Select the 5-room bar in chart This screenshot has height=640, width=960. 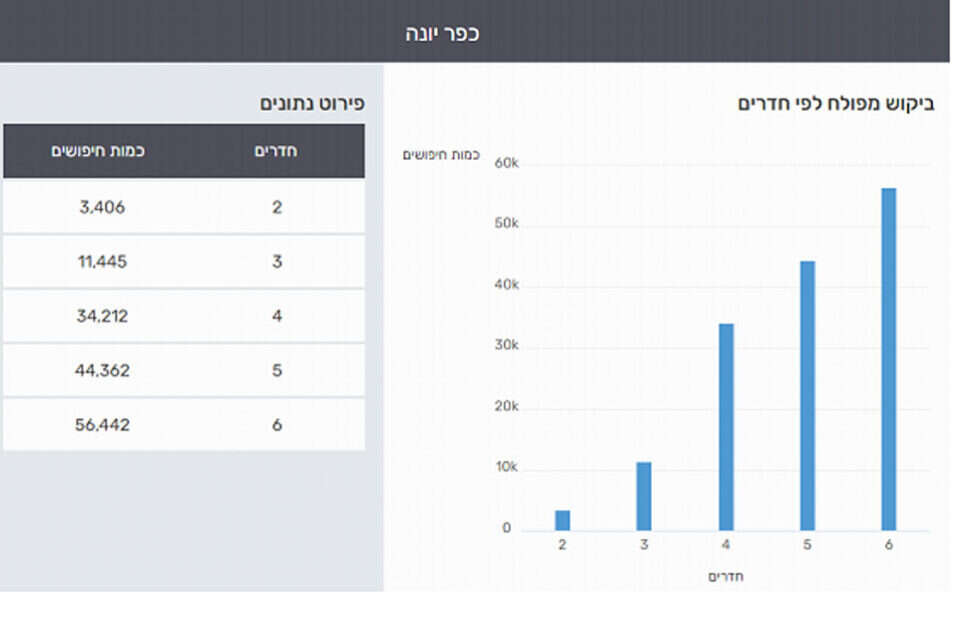[x=807, y=395]
